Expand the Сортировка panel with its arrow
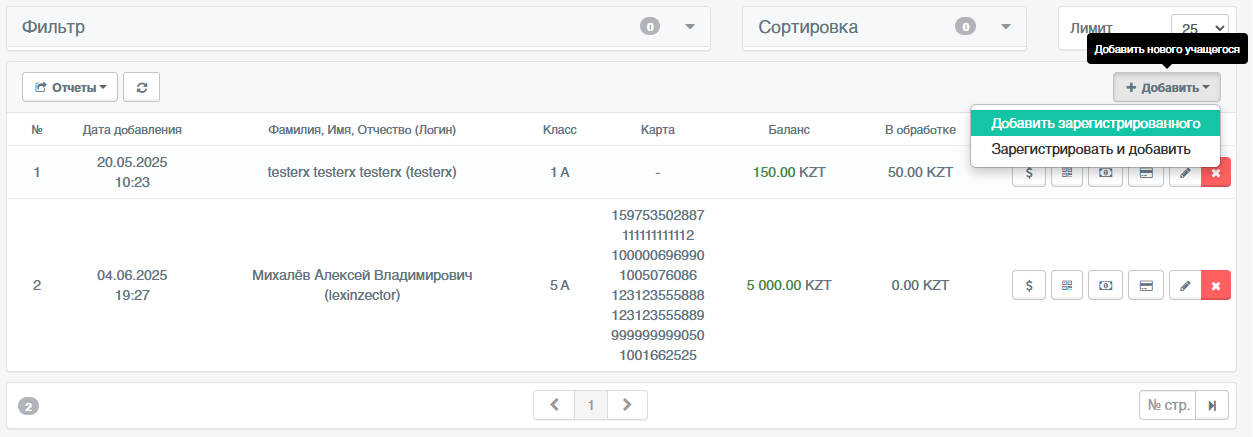The image size is (1253, 437). (1005, 27)
